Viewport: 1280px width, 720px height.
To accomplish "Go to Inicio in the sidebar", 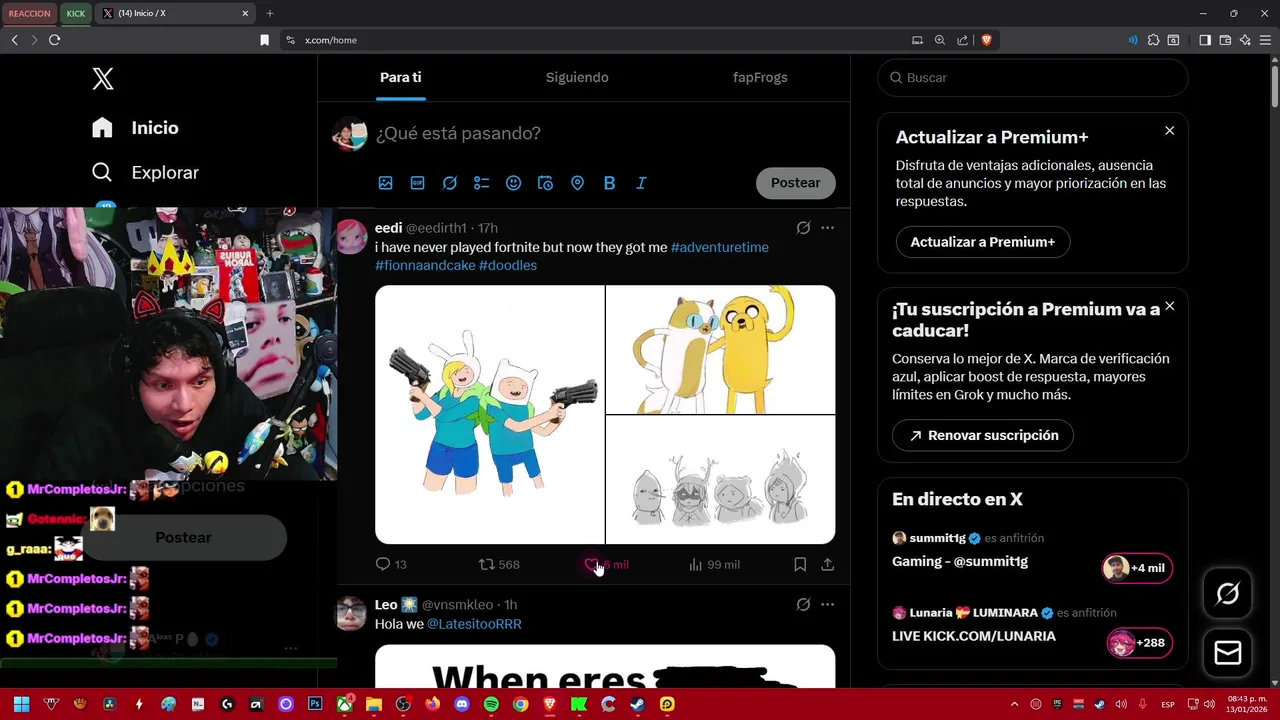I will click(x=135, y=128).
